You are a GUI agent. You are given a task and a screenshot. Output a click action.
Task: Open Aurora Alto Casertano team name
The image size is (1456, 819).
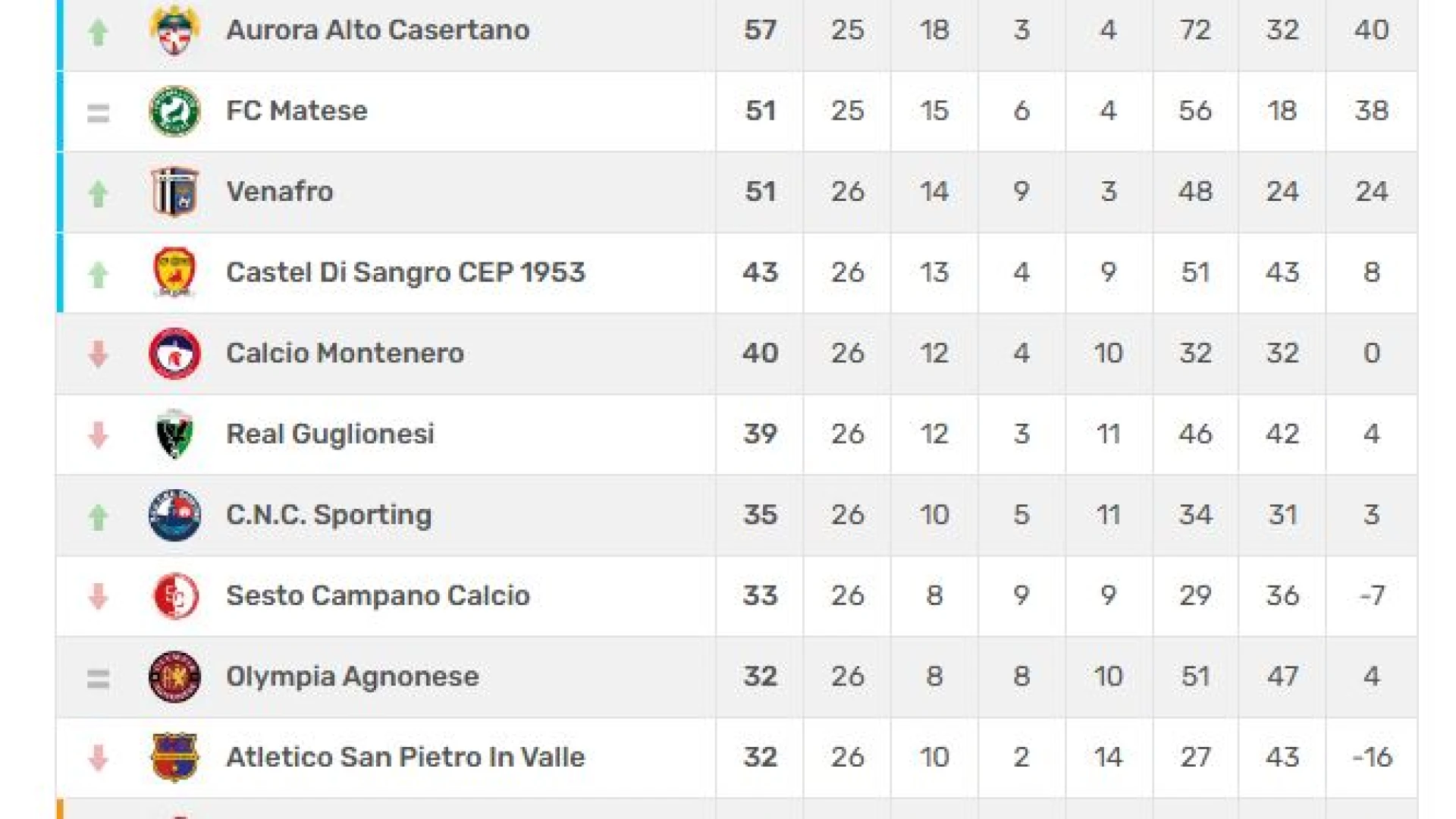tap(378, 30)
